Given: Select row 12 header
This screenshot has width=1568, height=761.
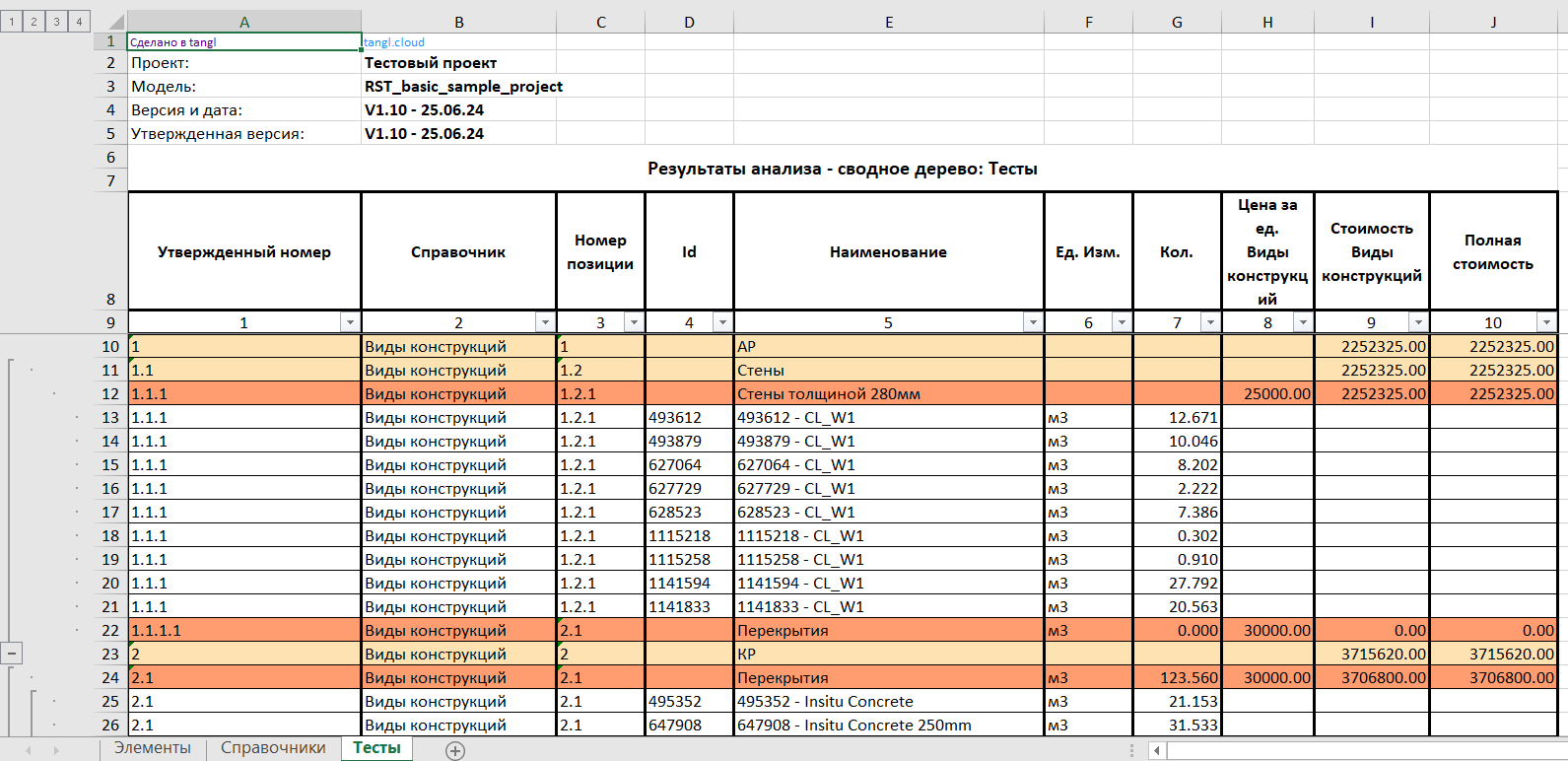Looking at the screenshot, I should (x=110, y=393).
